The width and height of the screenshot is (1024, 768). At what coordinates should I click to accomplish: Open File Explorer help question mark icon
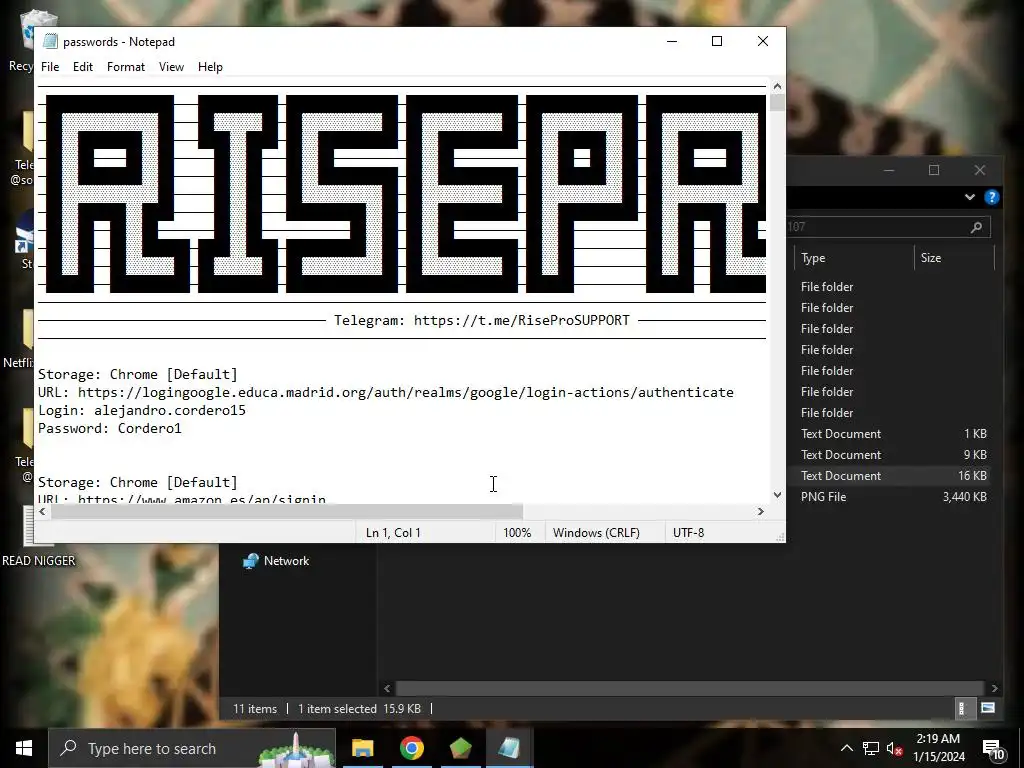991,197
